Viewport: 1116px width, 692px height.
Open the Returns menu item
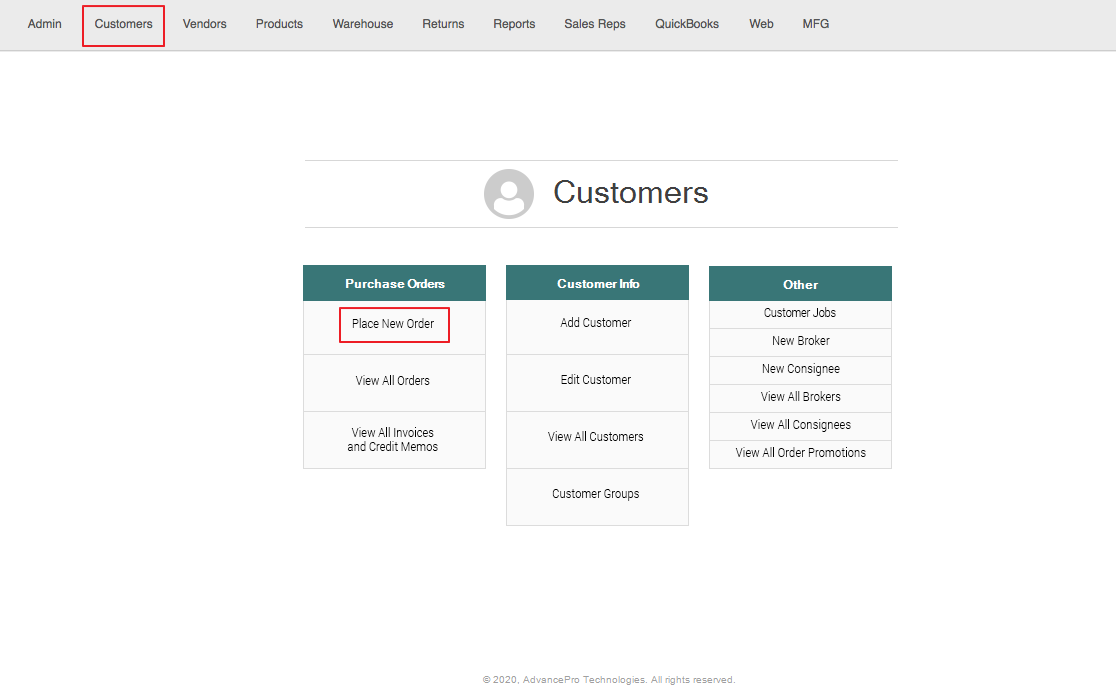click(x=443, y=24)
